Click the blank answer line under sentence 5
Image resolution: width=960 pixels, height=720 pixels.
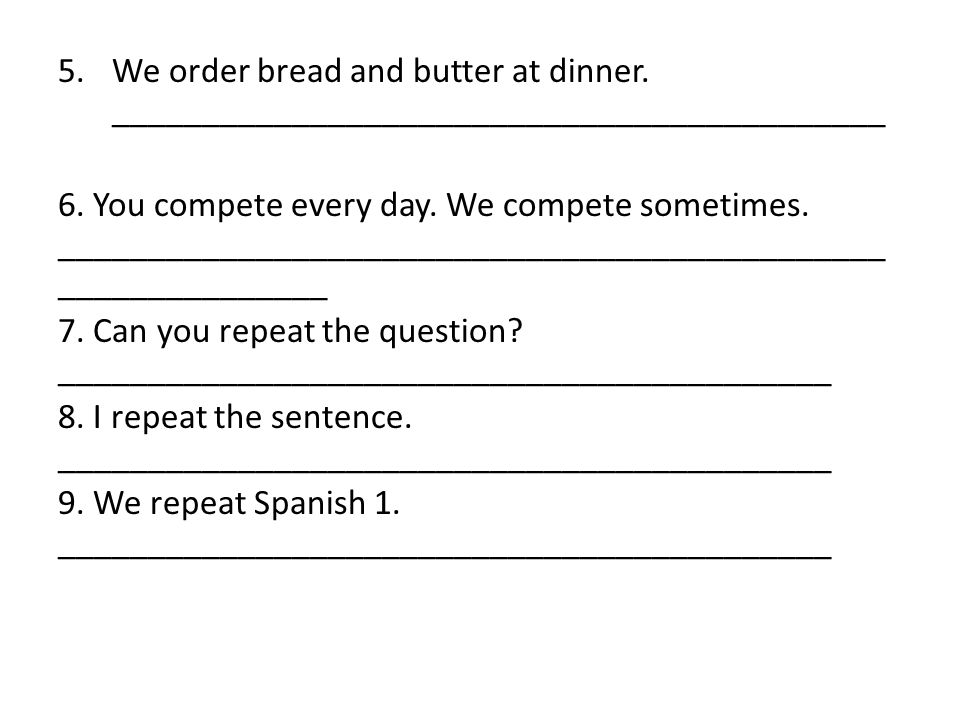[498, 126]
